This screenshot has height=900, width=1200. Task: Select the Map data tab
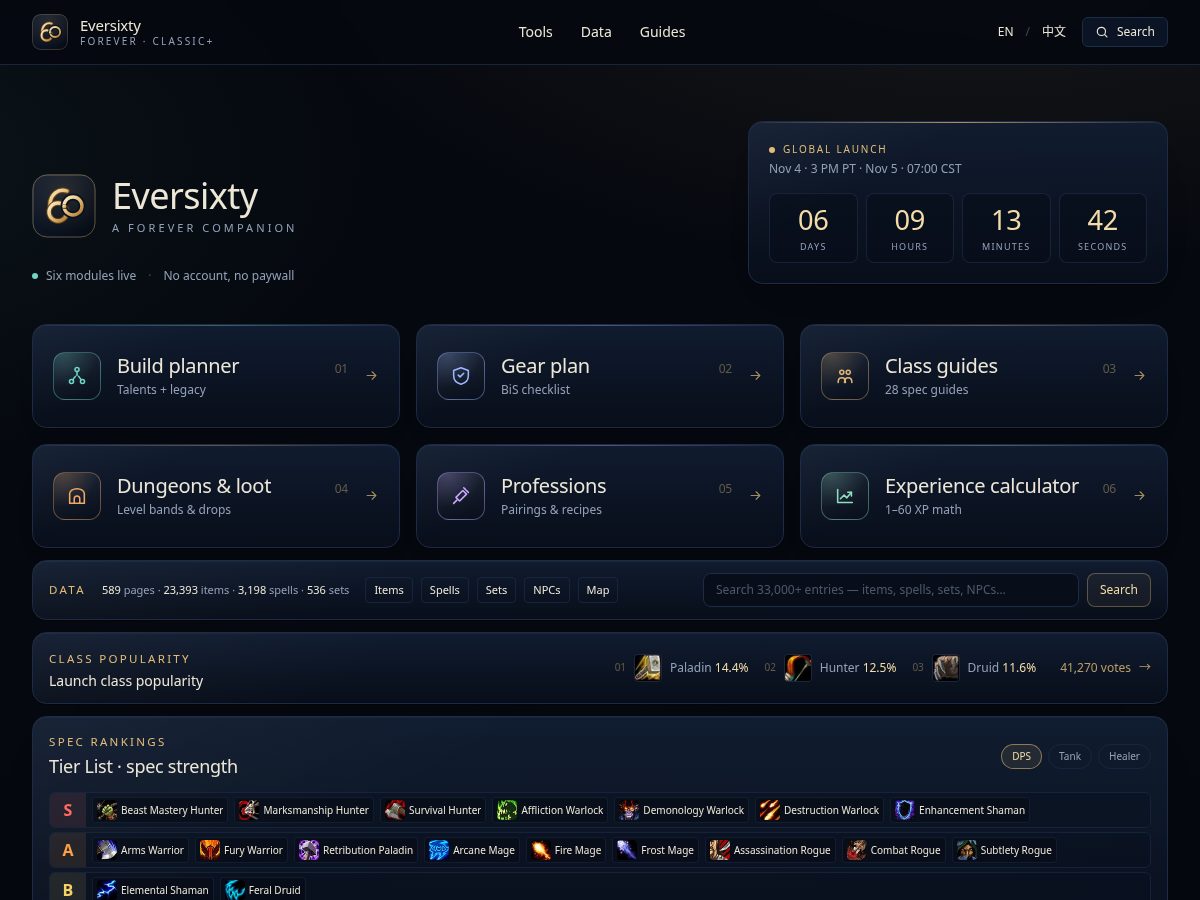pyautogui.click(x=598, y=590)
